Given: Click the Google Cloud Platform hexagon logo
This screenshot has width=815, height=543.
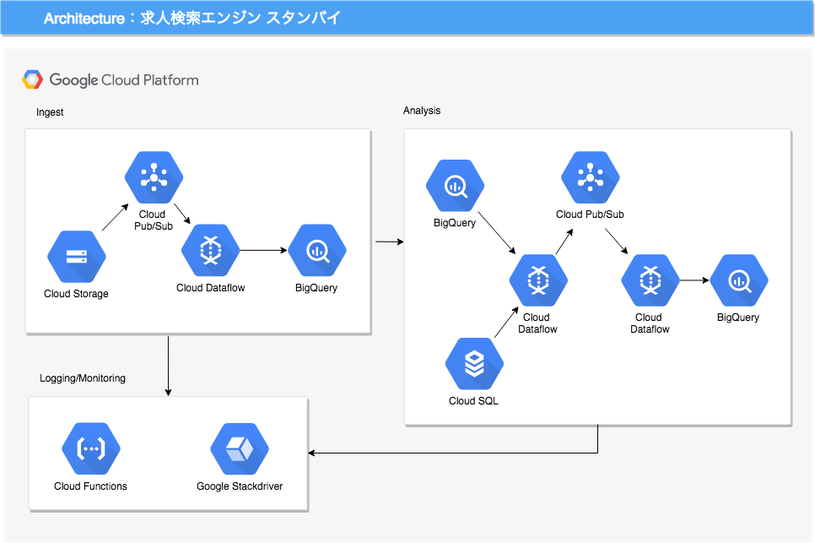Looking at the screenshot, I should [x=32, y=80].
